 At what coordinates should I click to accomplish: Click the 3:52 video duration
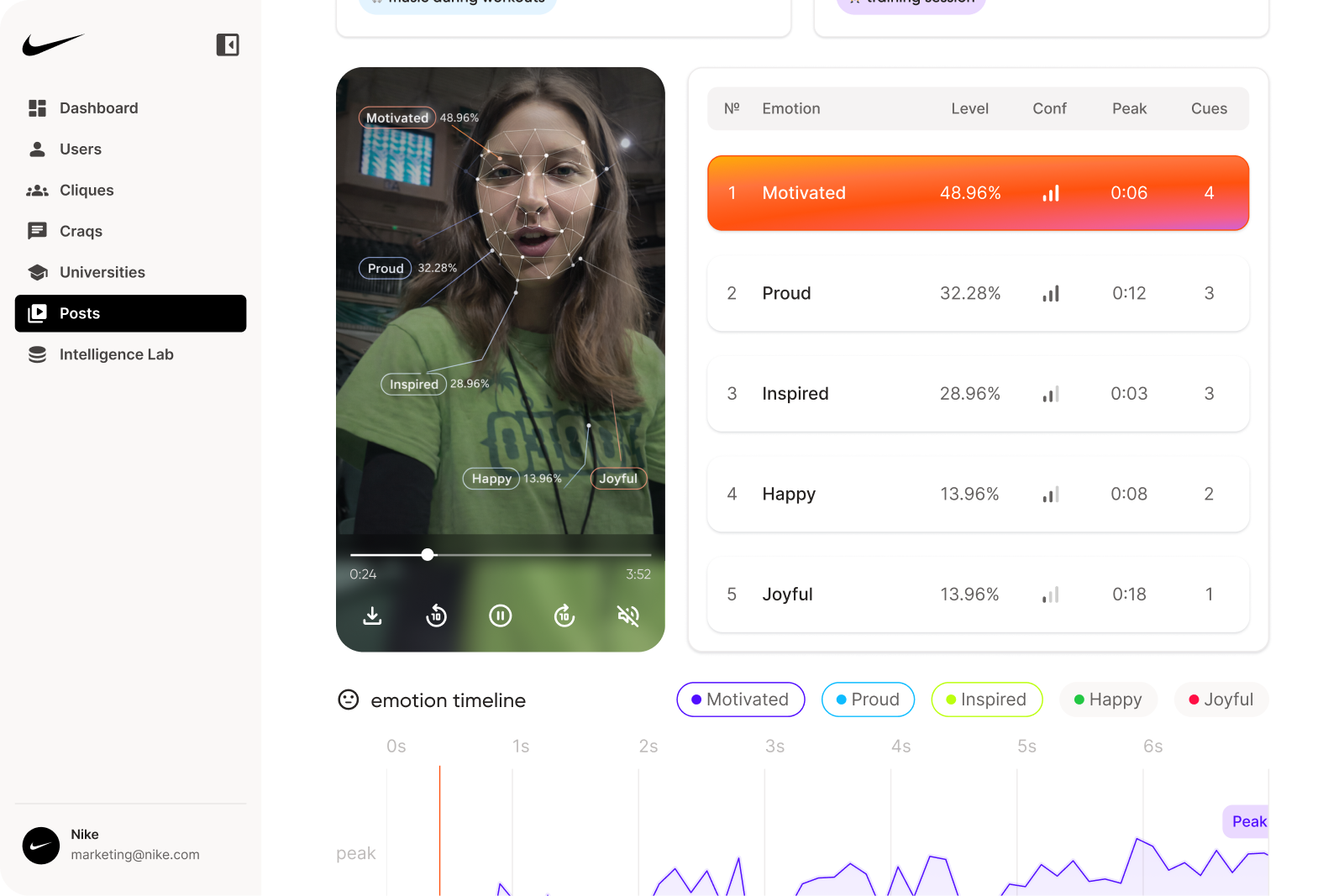click(638, 574)
